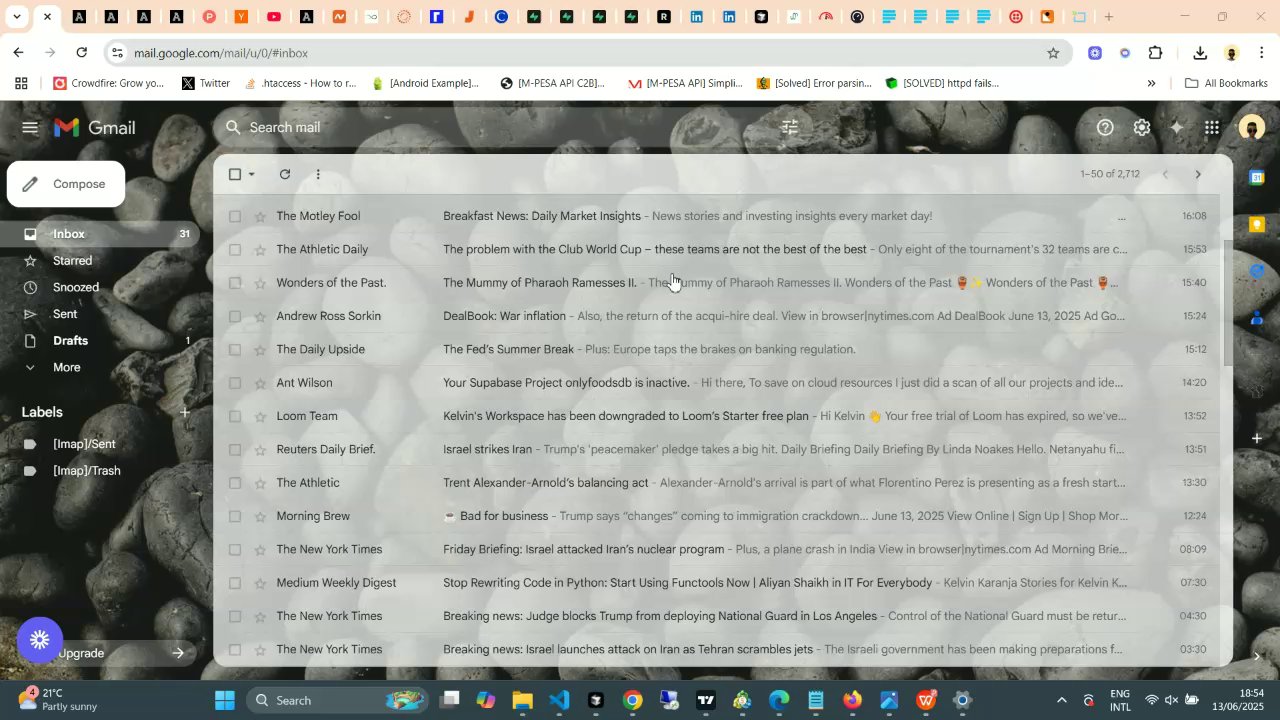Open the Inbox folder

click(x=100, y=234)
